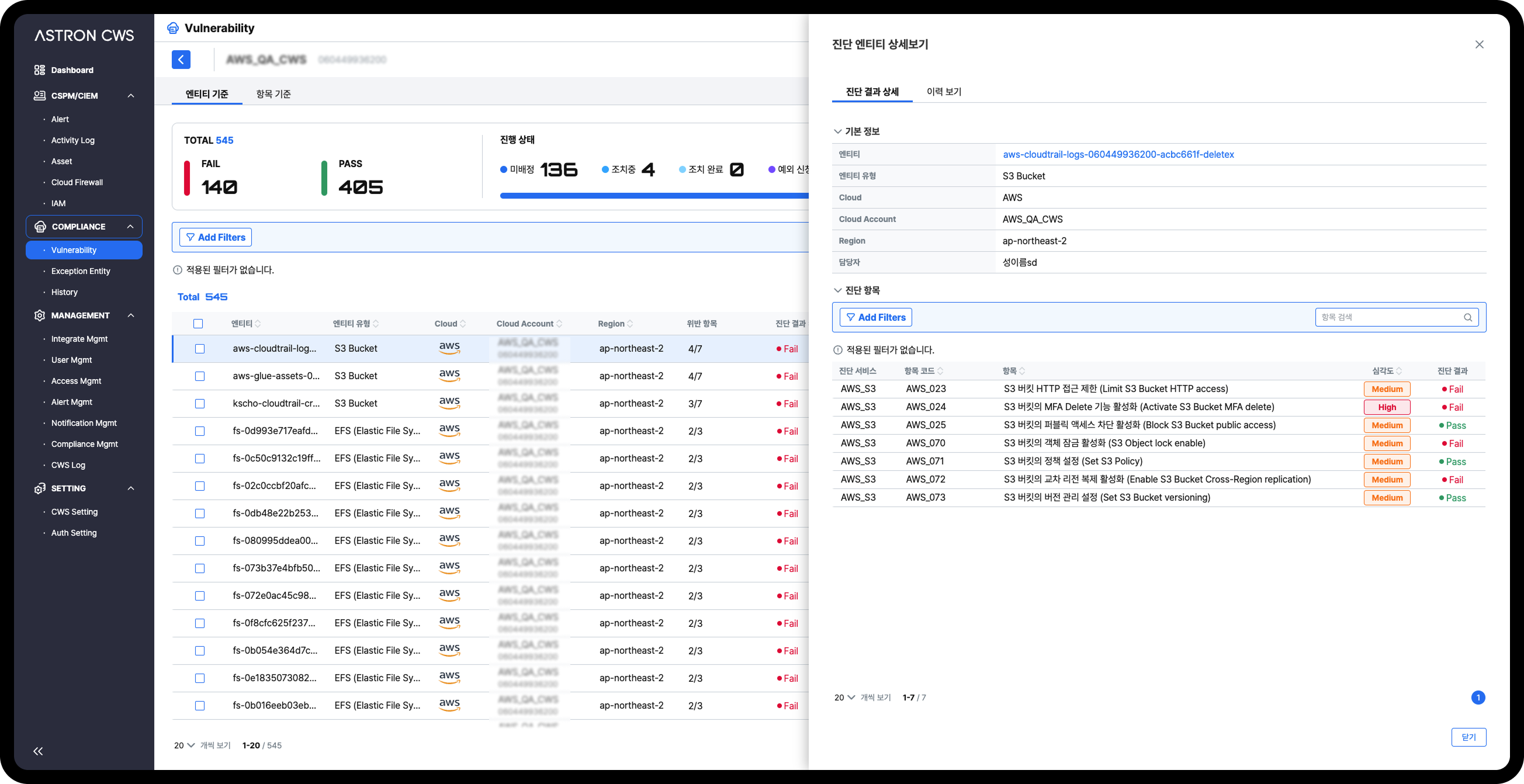Collapse the COMPLIANCE menu chevron
Viewport: 1524px width, 784px height.
pyautogui.click(x=130, y=227)
